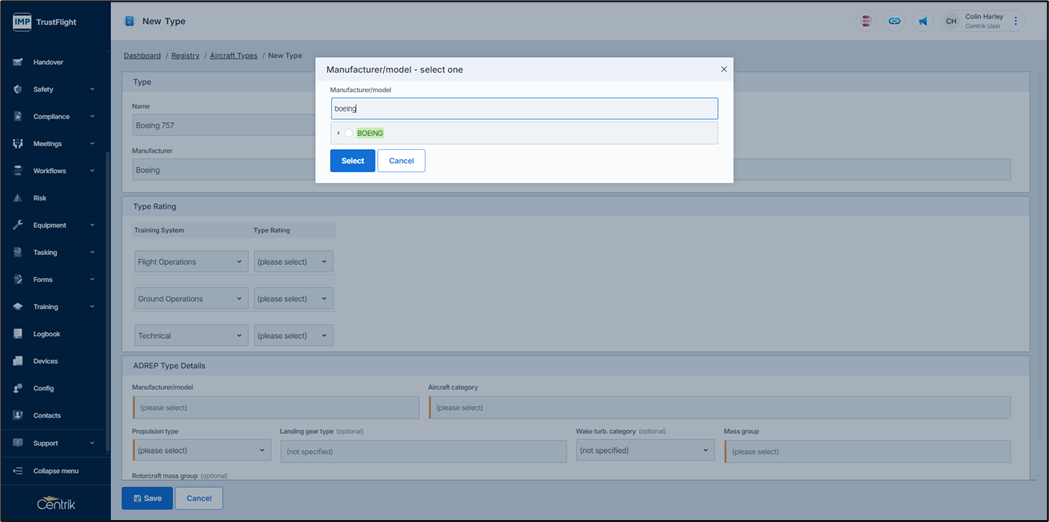Click the Logbook icon in the sidebar

(x=18, y=334)
